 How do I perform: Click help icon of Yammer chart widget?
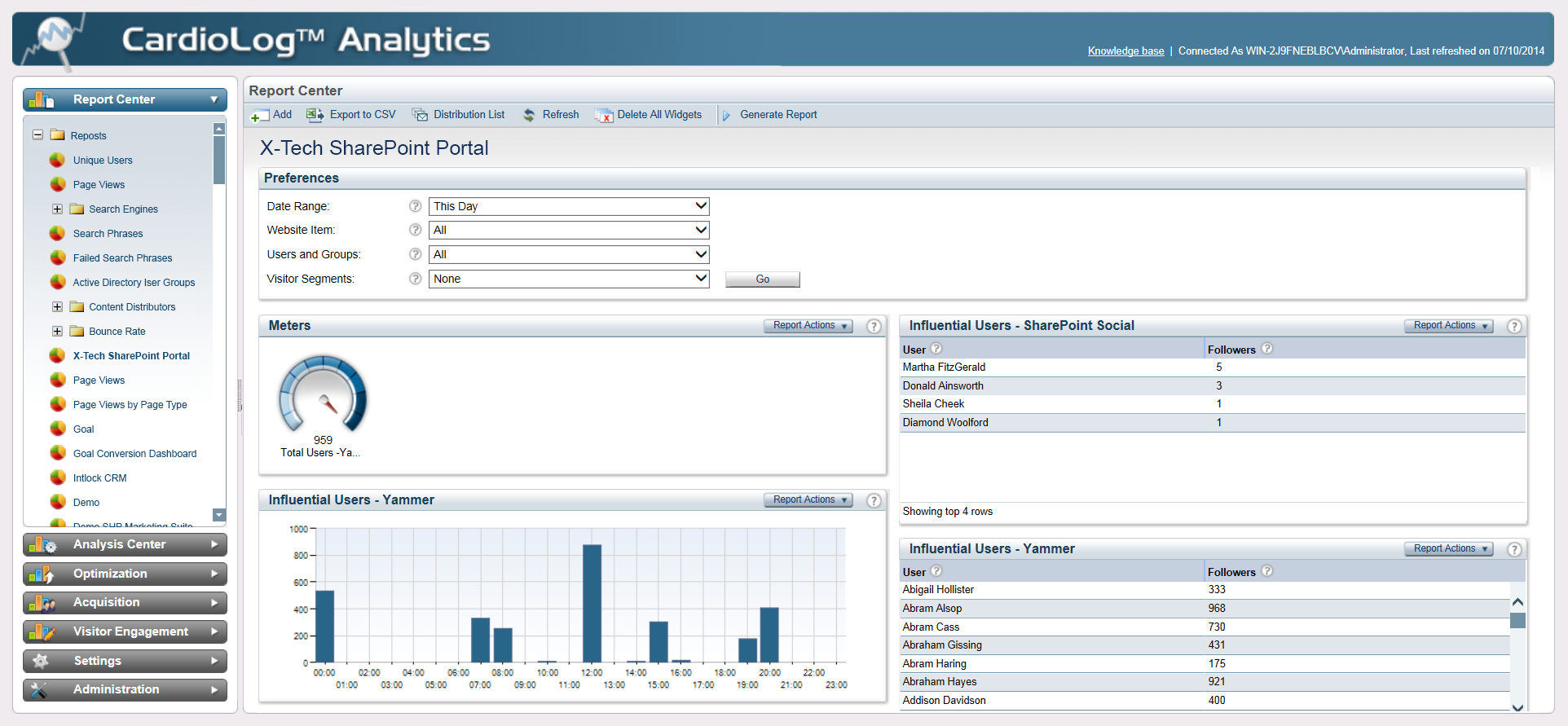click(874, 500)
